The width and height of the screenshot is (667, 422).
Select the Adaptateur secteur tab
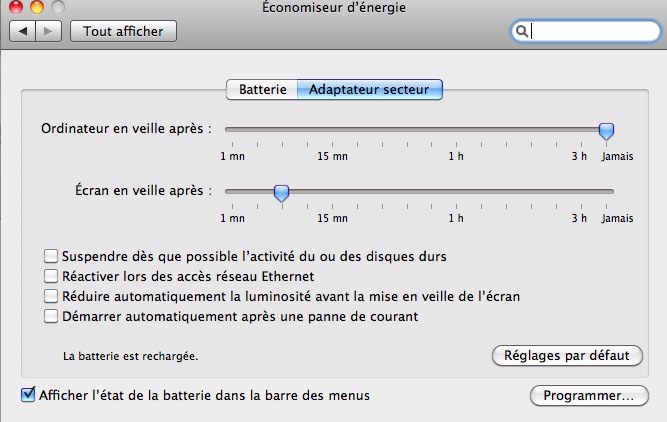pyautogui.click(x=369, y=89)
